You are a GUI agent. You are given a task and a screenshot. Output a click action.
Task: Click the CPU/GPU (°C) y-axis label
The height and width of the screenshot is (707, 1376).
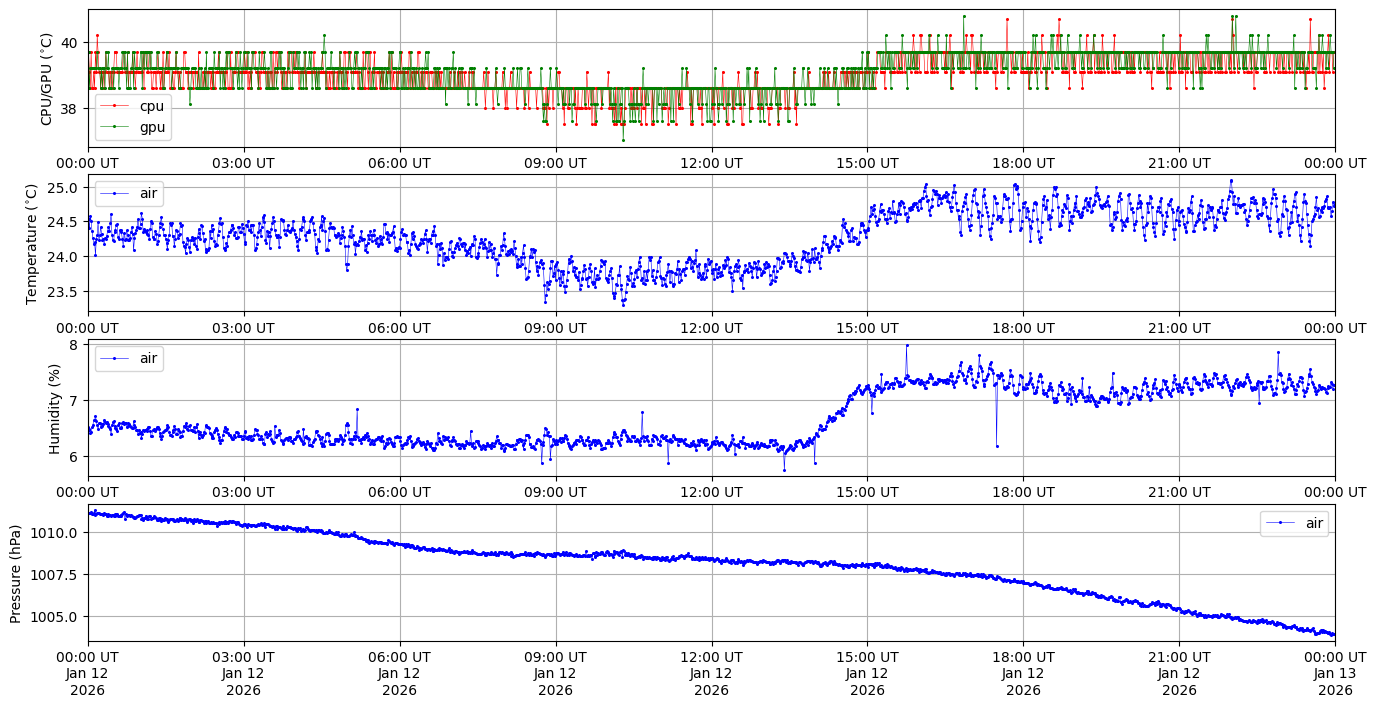(x=46, y=79)
